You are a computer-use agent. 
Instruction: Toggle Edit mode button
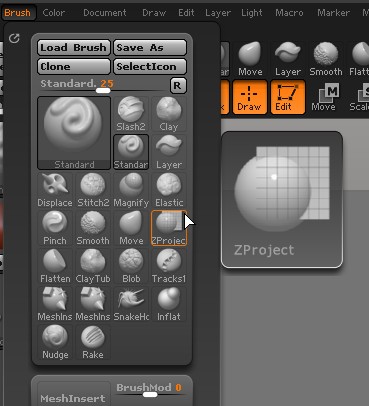[288, 97]
